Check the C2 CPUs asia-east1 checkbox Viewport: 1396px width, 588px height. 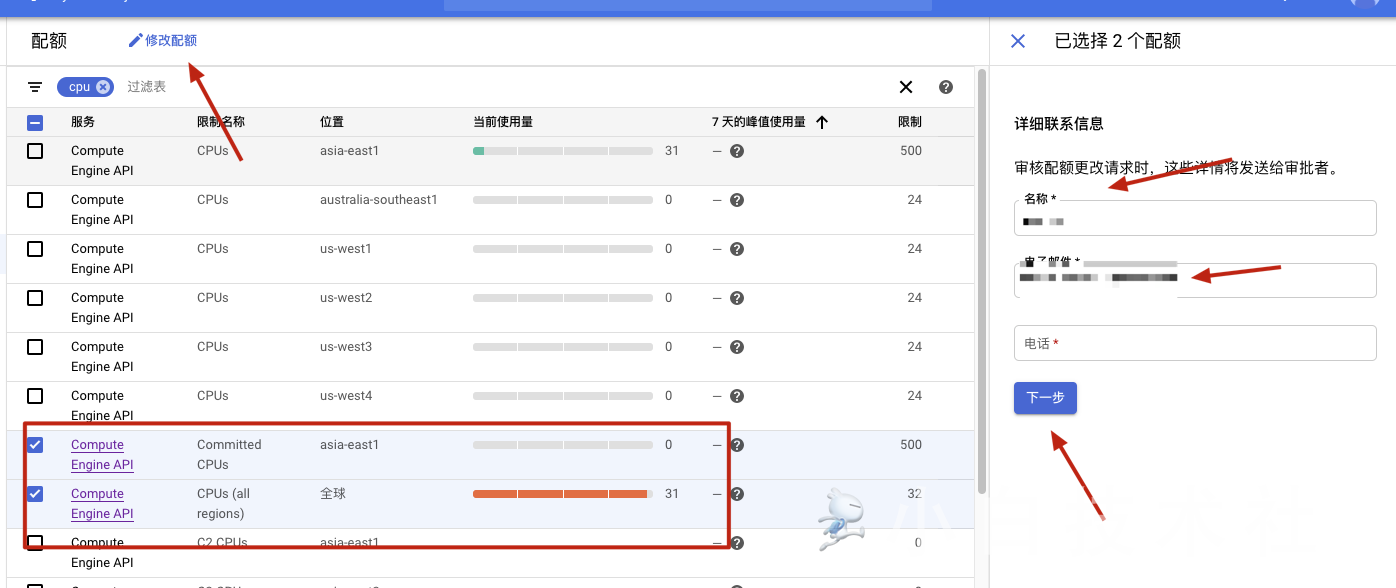pos(35,543)
